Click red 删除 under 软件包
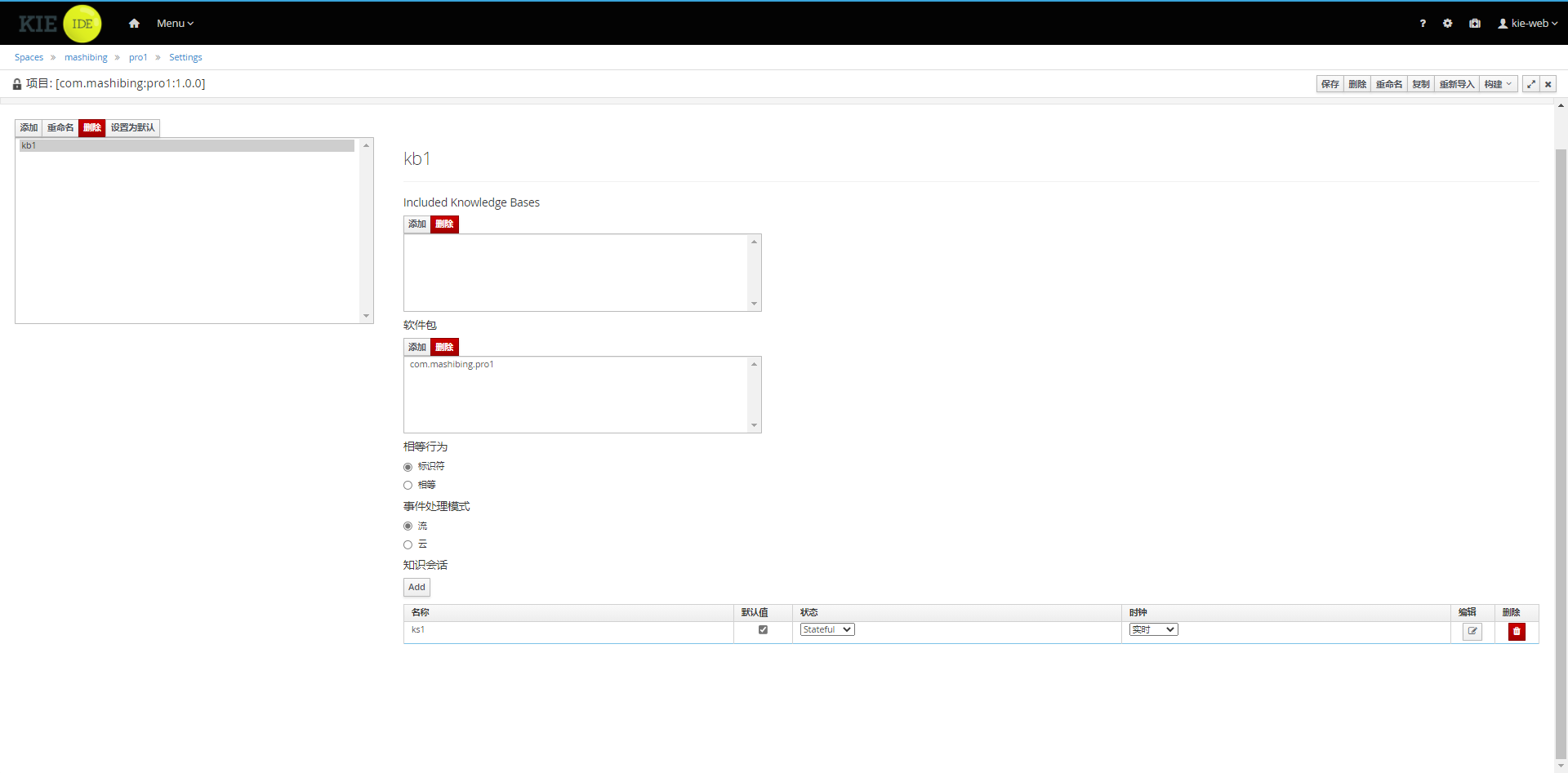The image size is (1568, 773). click(444, 347)
